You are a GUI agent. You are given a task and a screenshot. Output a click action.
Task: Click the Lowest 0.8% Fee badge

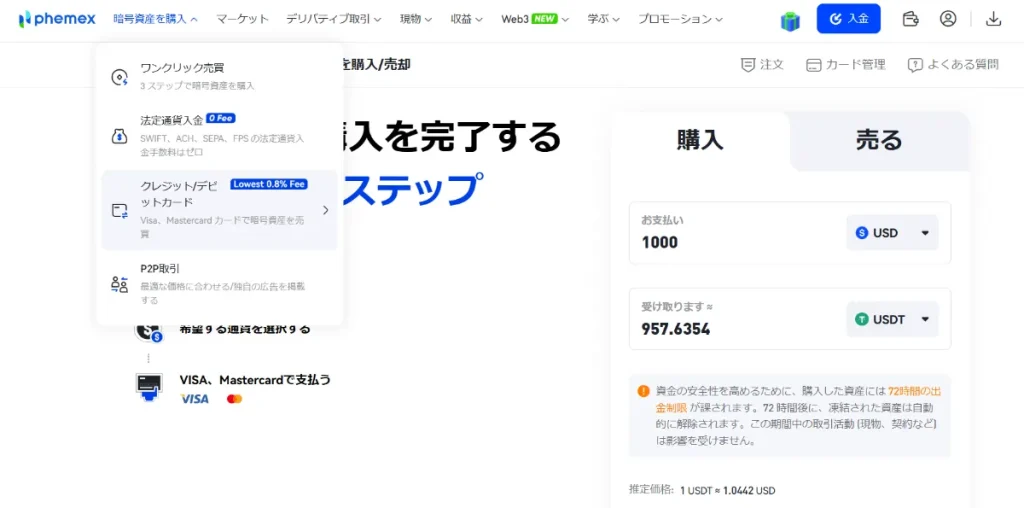click(268, 184)
